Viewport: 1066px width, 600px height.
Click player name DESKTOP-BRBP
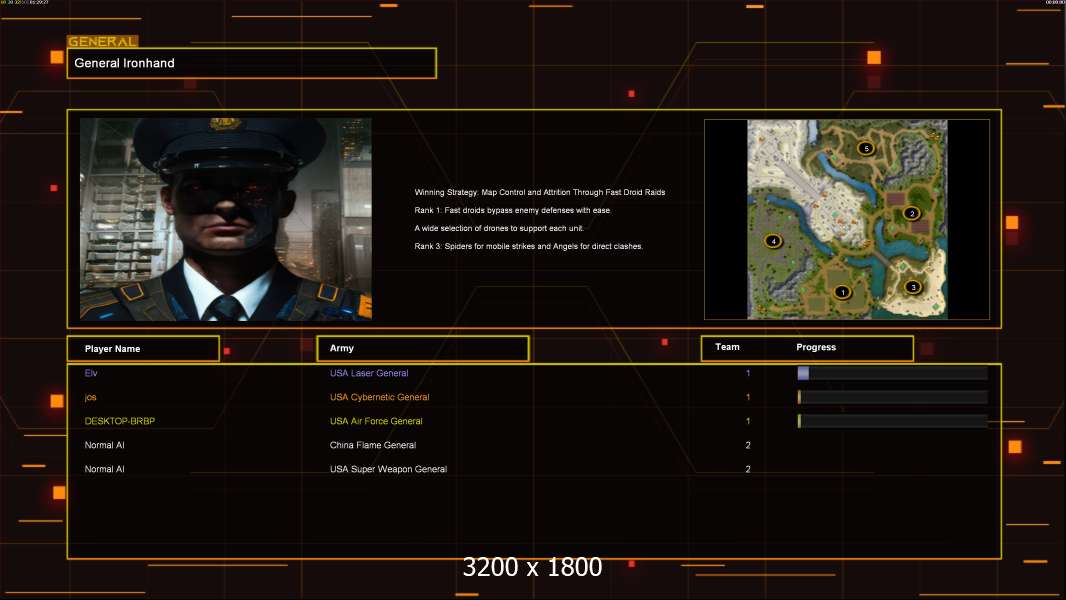[x=120, y=421]
